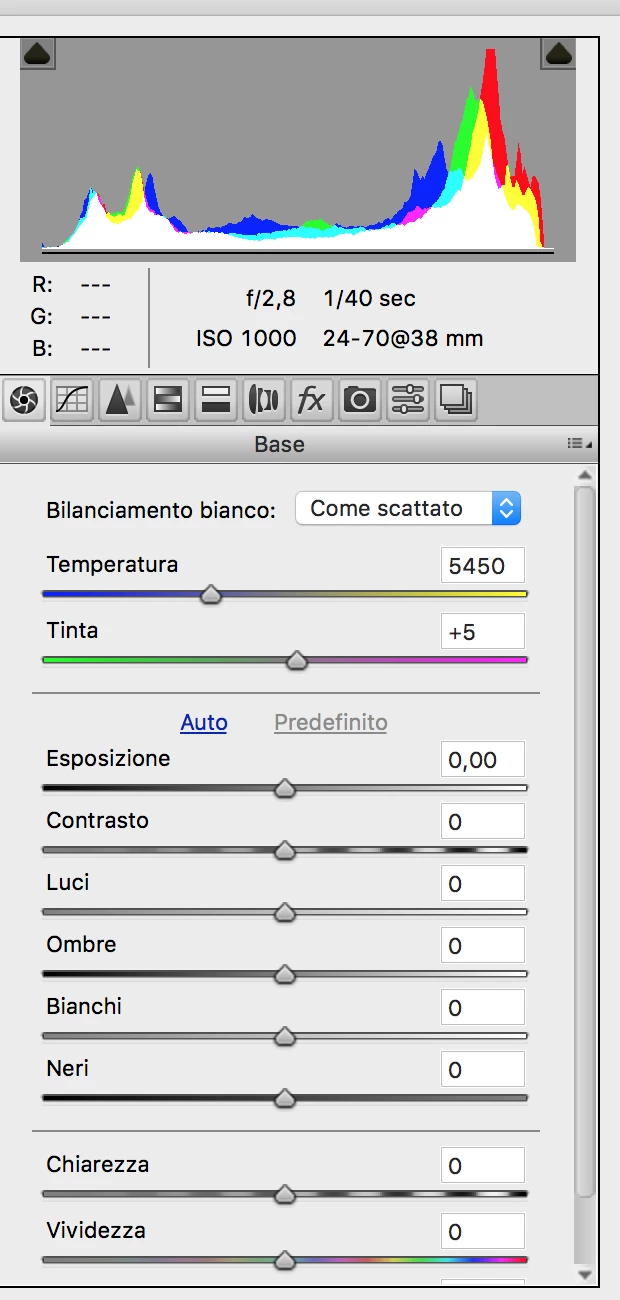Toggle the highlight clipping warning on histogram
Viewport: 620px width, 1300px height.
pyautogui.click(x=558, y=54)
